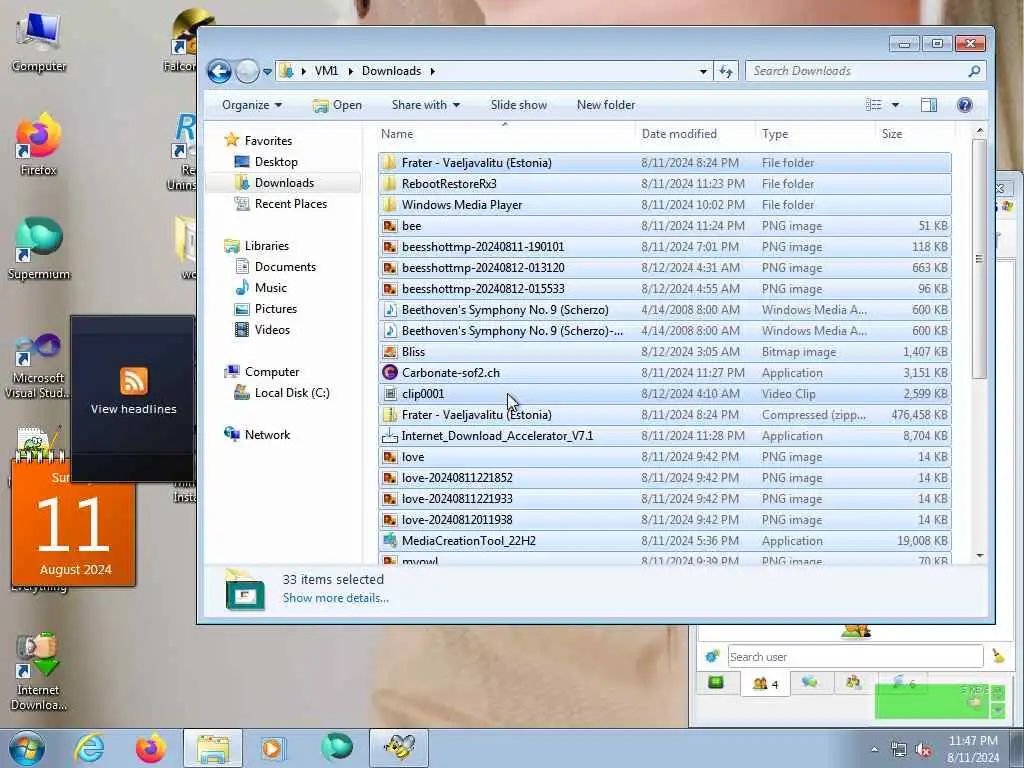1024x768 pixels.
Task: Open the Videos library
Action: [x=272, y=330]
